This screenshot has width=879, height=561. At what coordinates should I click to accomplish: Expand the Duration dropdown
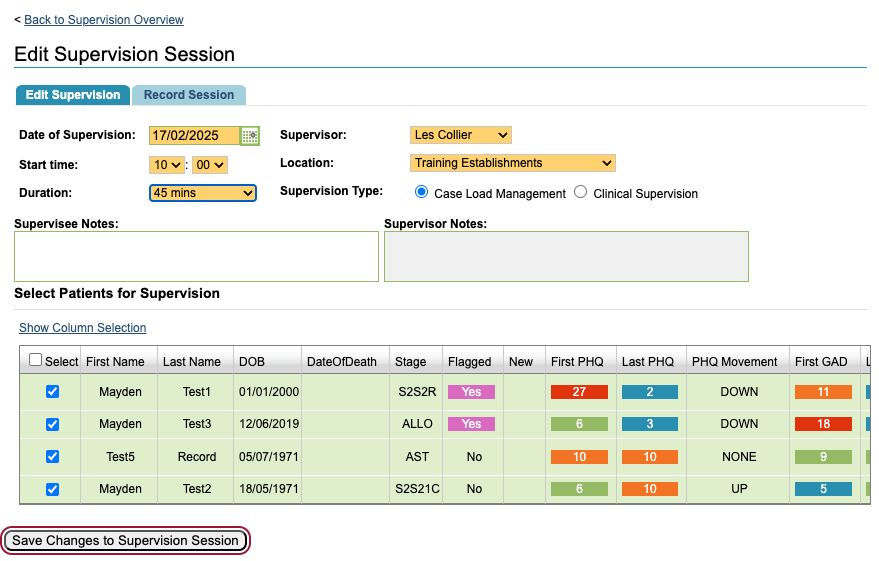203,193
